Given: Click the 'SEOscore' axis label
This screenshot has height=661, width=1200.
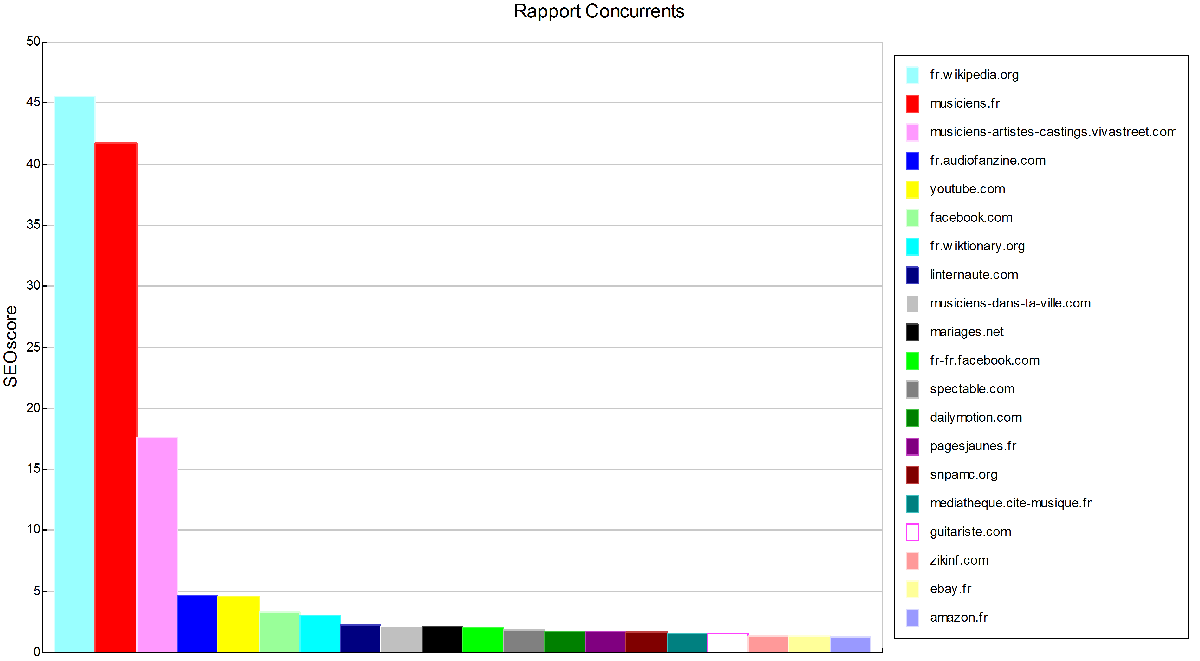Looking at the screenshot, I should [11, 347].
